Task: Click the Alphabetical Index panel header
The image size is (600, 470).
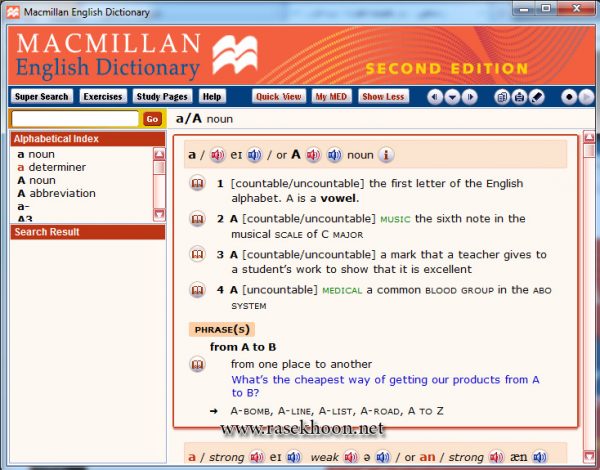Action: pos(88,139)
